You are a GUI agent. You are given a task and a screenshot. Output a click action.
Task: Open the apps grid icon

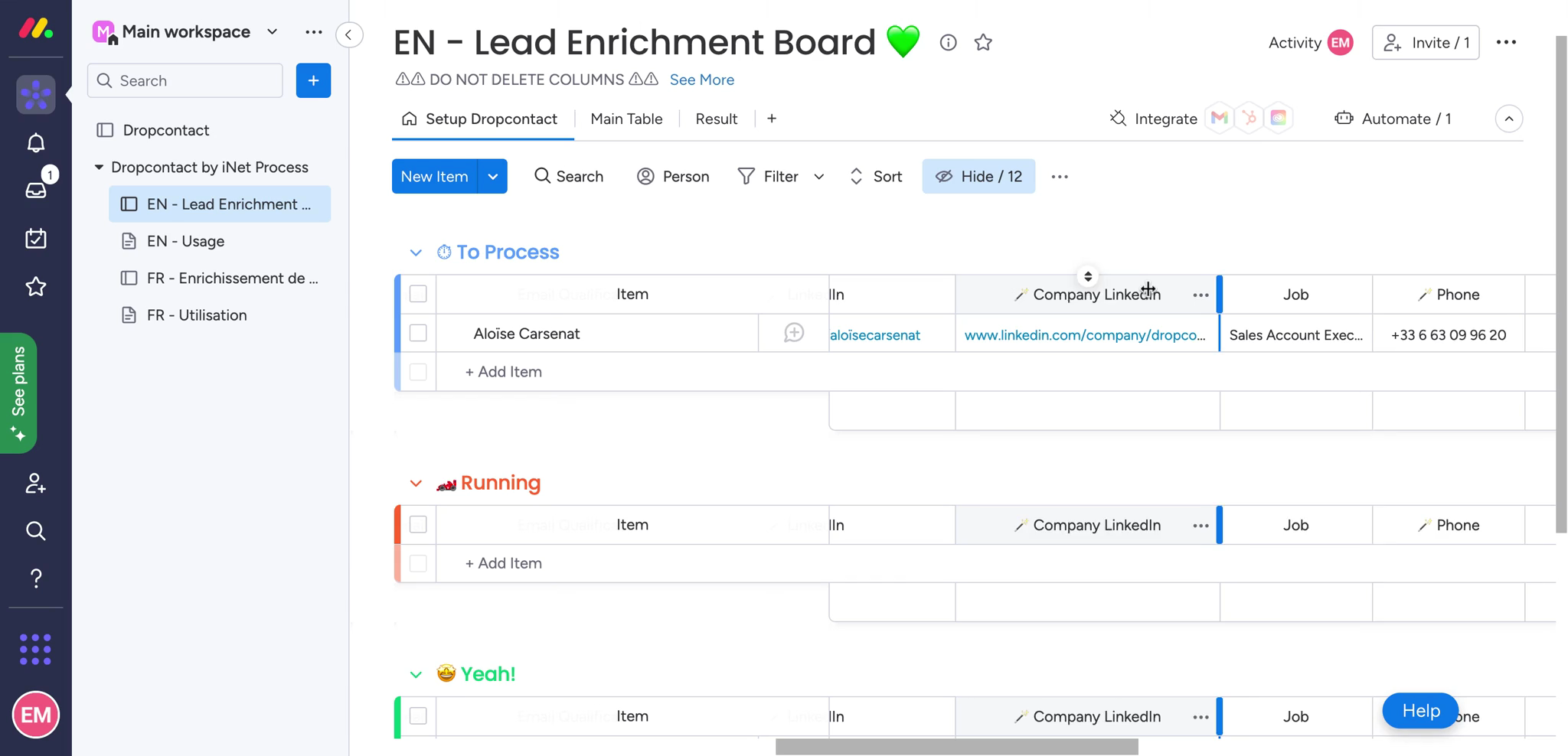coord(36,649)
